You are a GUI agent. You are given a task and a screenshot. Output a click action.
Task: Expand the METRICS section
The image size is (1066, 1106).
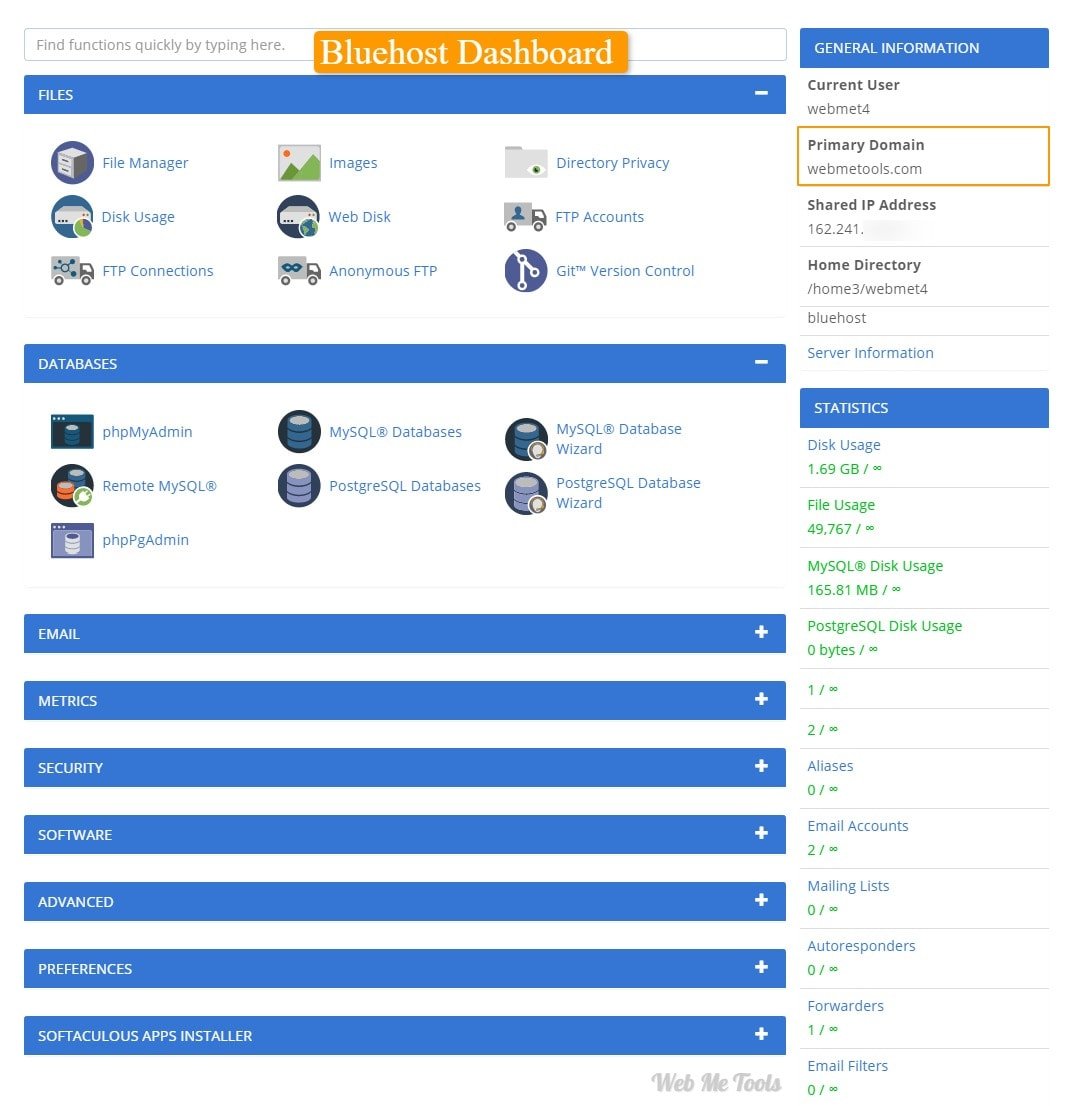pyautogui.click(x=761, y=699)
